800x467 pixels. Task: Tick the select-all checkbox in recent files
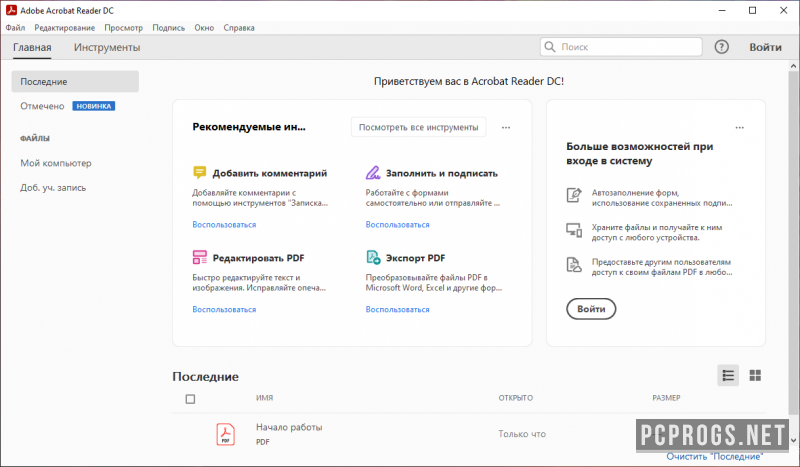[190, 399]
